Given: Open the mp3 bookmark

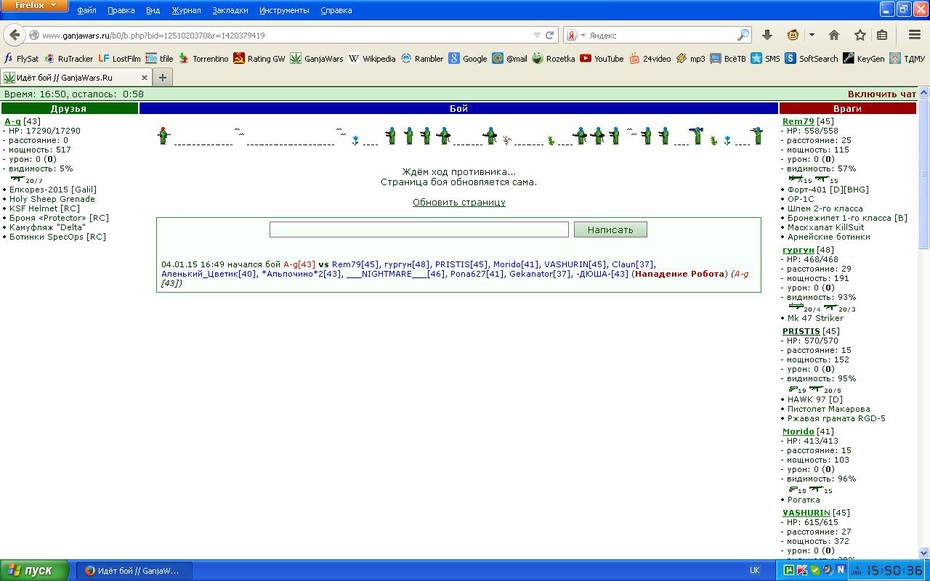Looking at the screenshot, I should 690,59.
